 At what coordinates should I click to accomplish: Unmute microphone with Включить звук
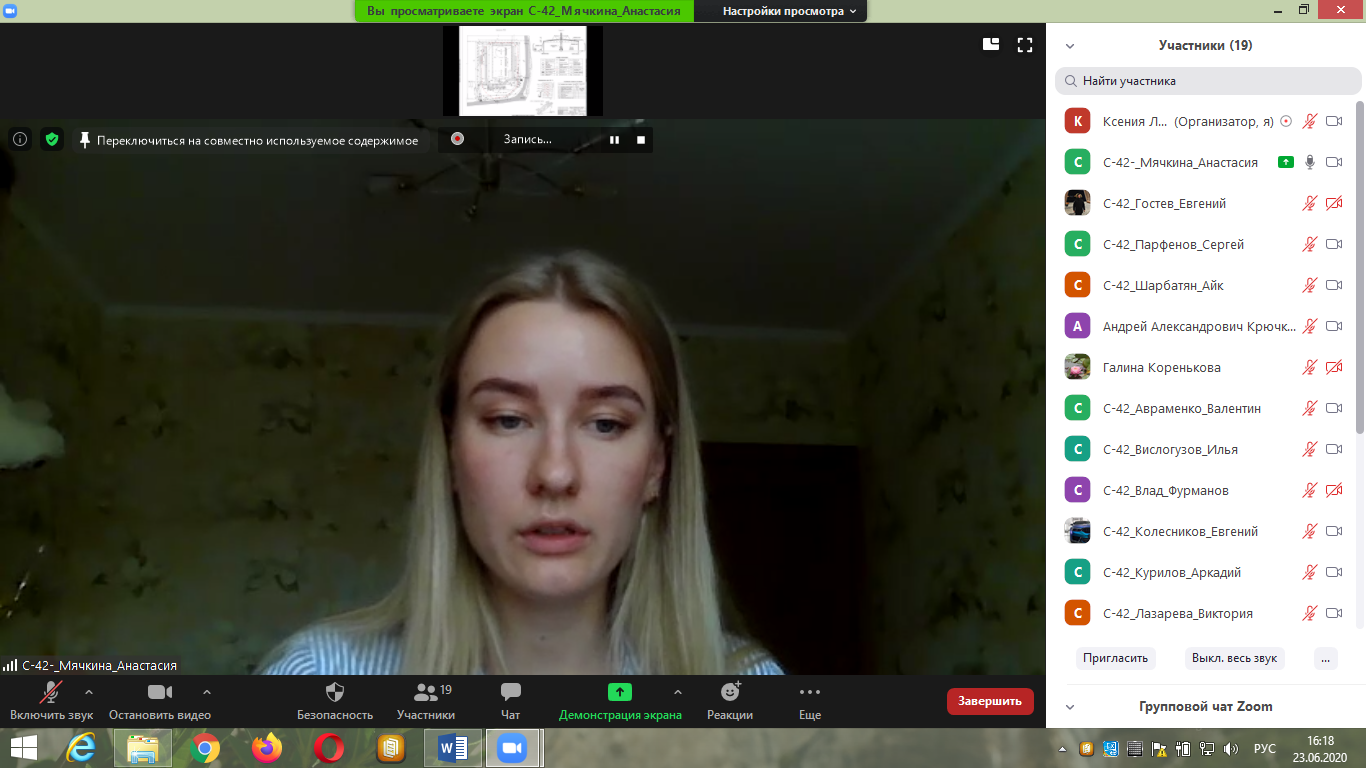(x=51, y=701)
